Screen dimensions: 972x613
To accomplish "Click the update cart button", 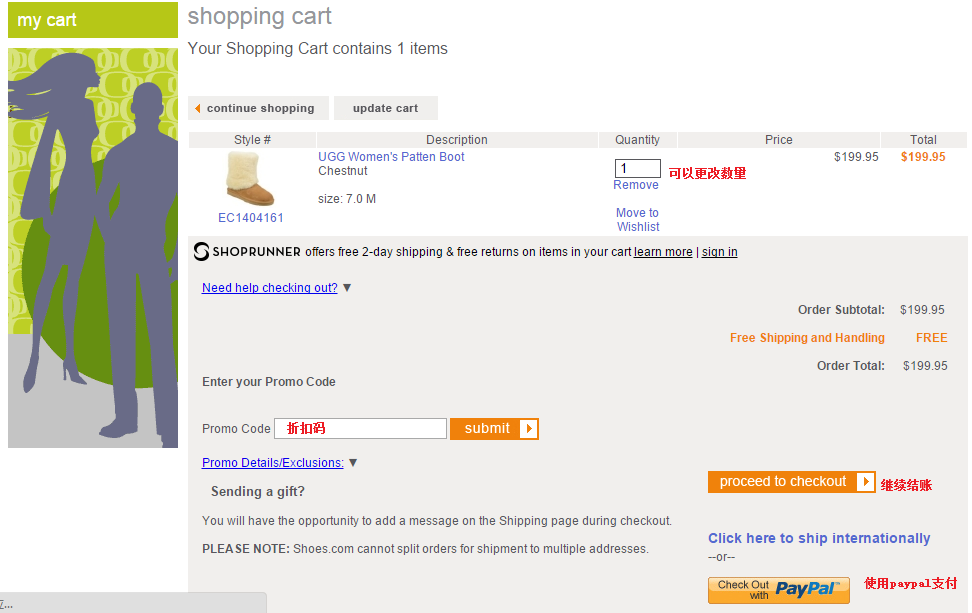I will [x=386, y=108].
